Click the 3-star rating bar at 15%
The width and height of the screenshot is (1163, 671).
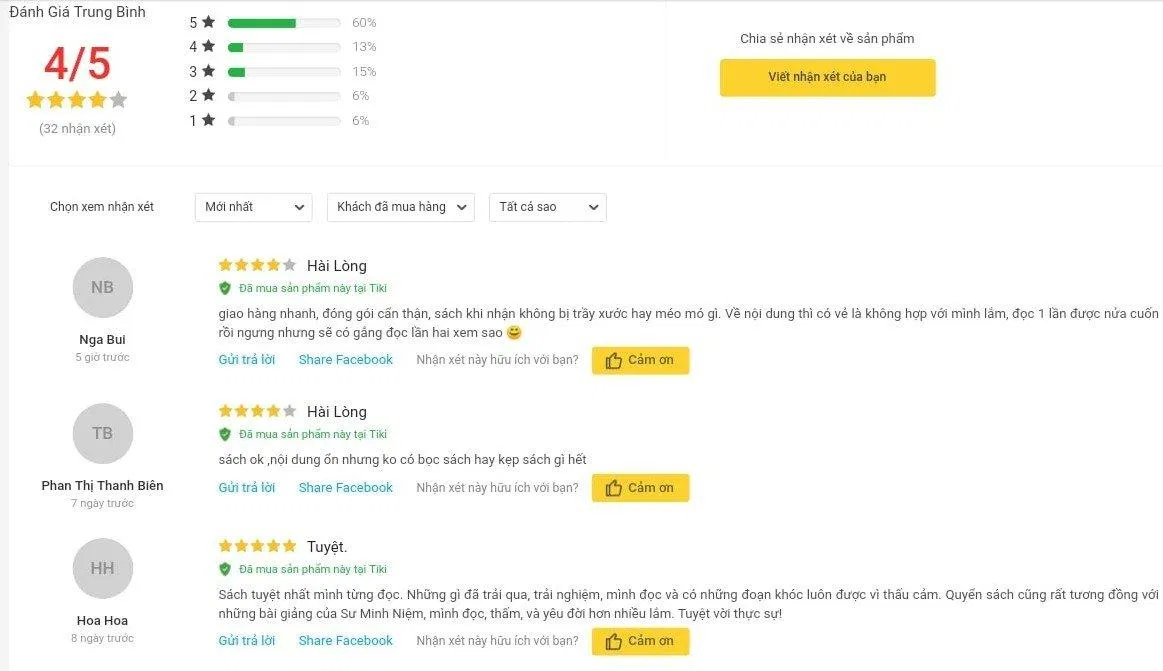[283, 72]
